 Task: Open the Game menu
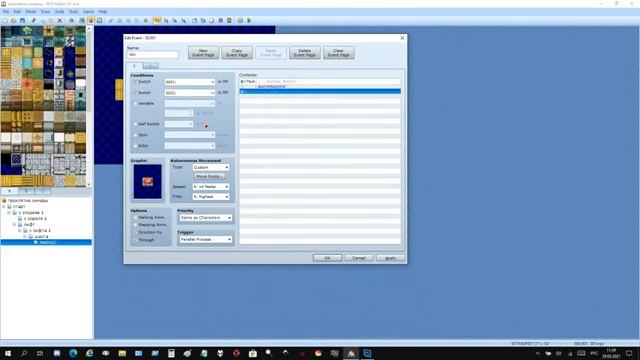click(88, 12)
